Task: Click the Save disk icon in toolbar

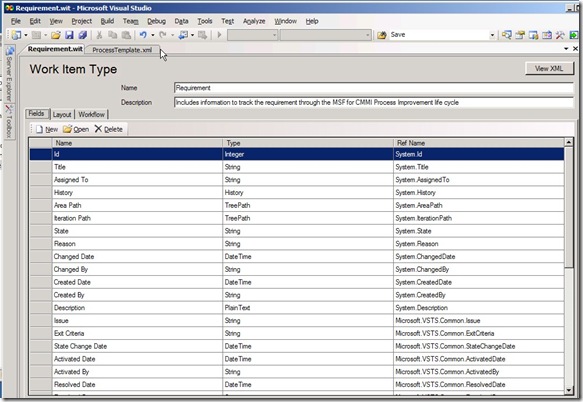Action: (x=69, y=35)
